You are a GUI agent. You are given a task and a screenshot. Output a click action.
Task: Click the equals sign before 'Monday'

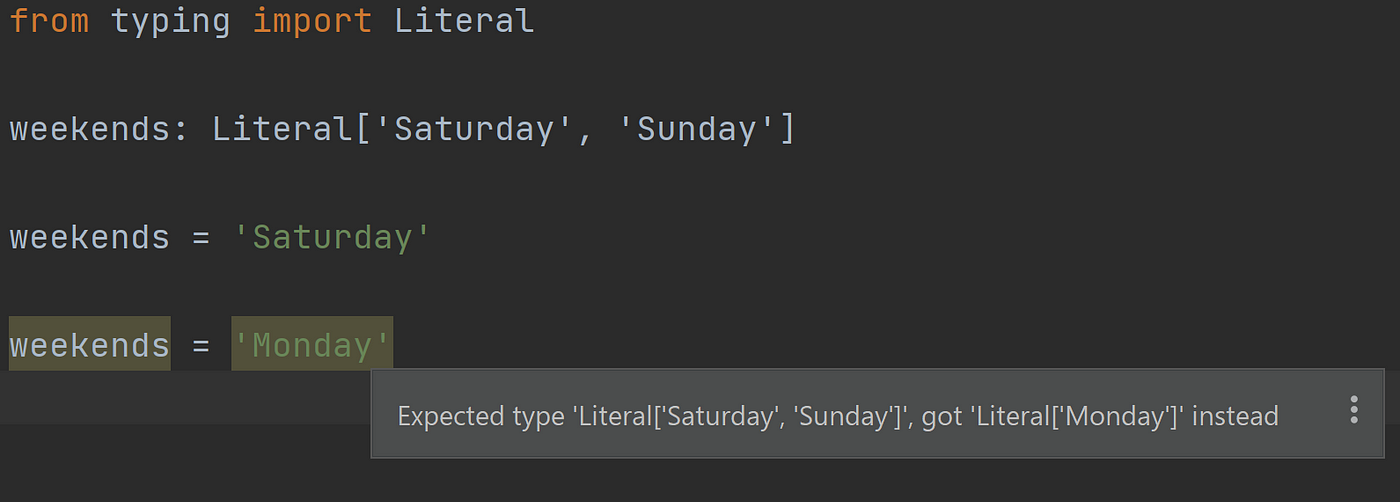[x=201, y=346]
